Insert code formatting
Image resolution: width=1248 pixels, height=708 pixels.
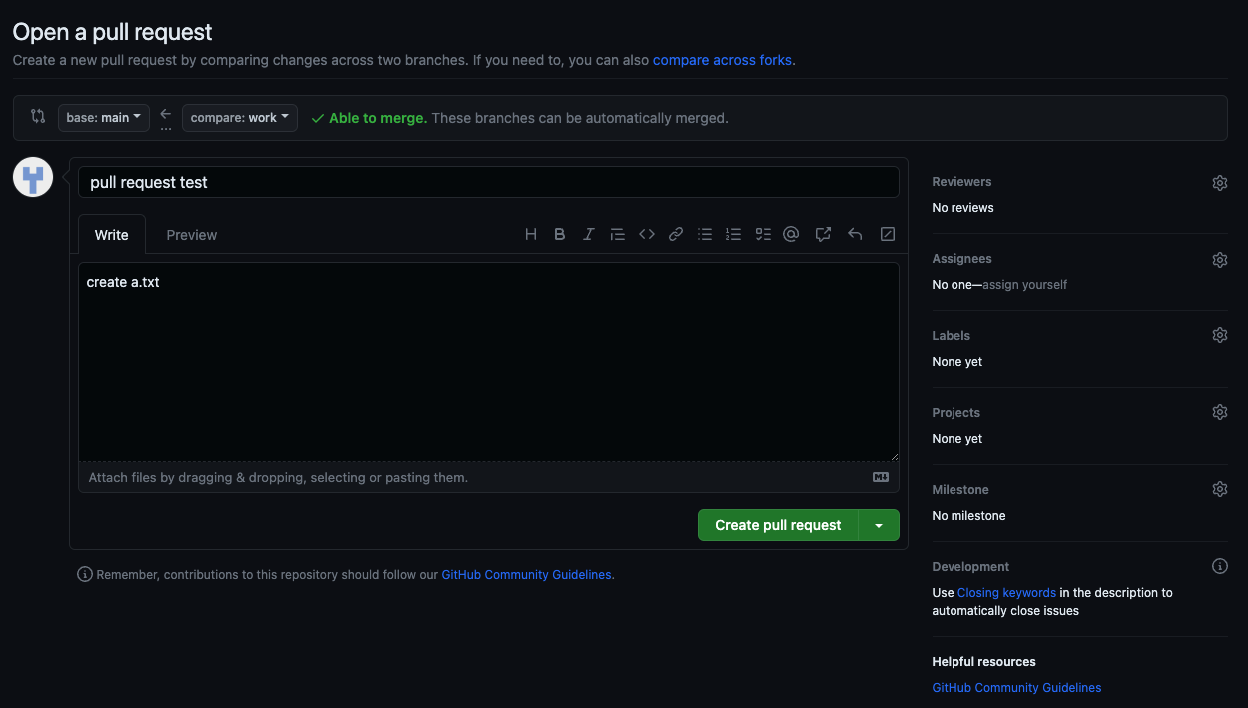(647, 234)
